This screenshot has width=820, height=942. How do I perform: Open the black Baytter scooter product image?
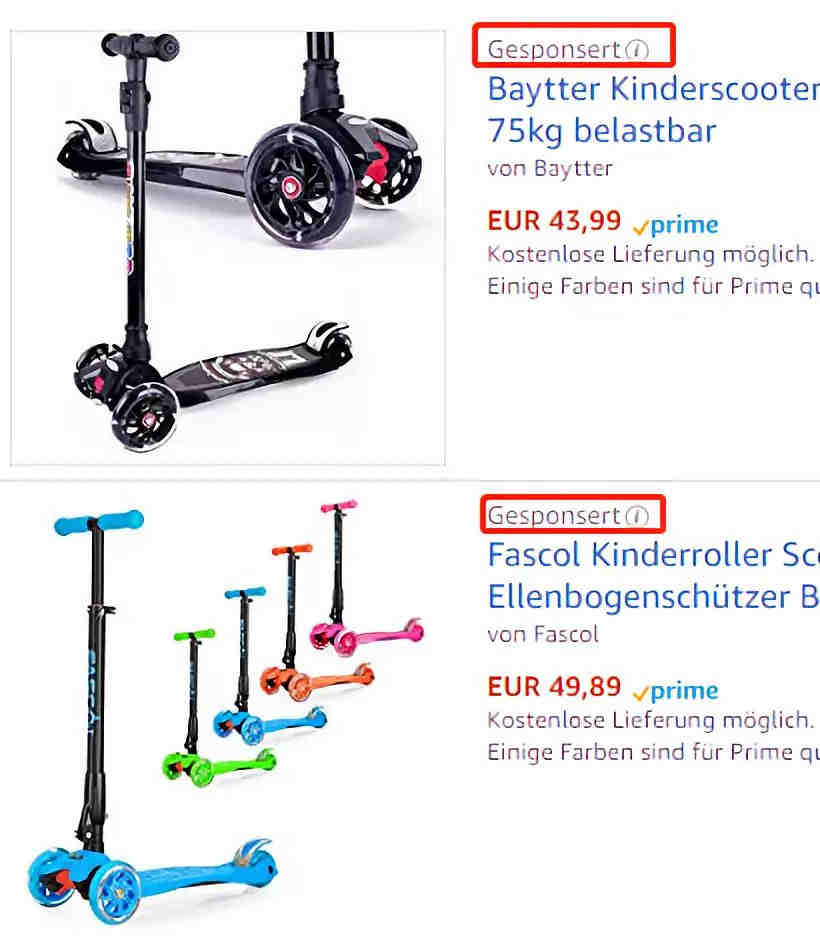pyautogui.click(x=228, y=248)
